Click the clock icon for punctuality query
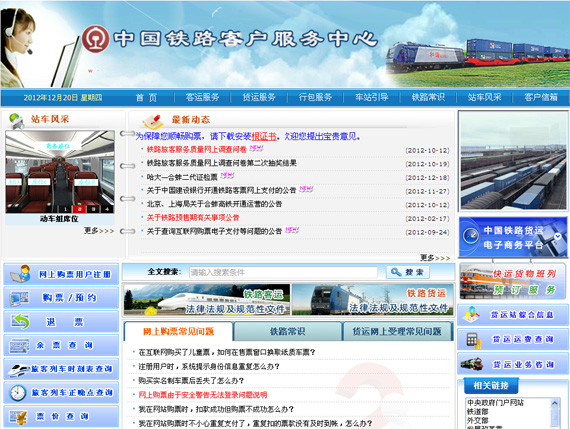The width and height of the screenshot is (570, 429). (17, 393)
